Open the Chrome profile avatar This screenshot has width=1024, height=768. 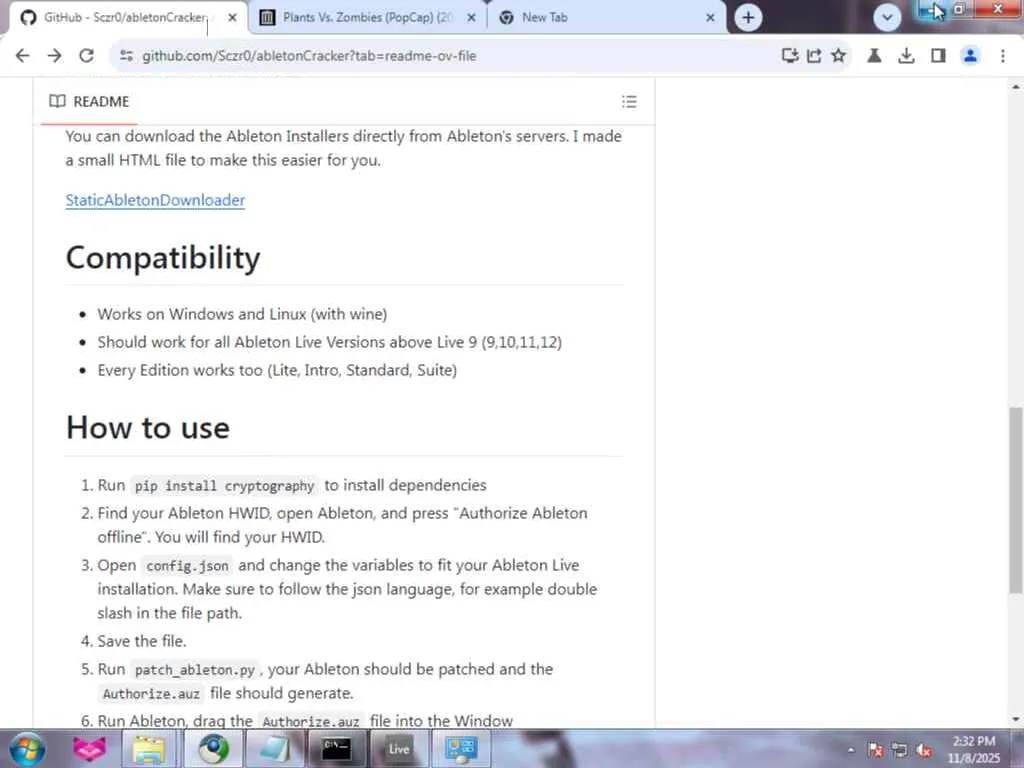pyautogui.click(x=970, y=56)
